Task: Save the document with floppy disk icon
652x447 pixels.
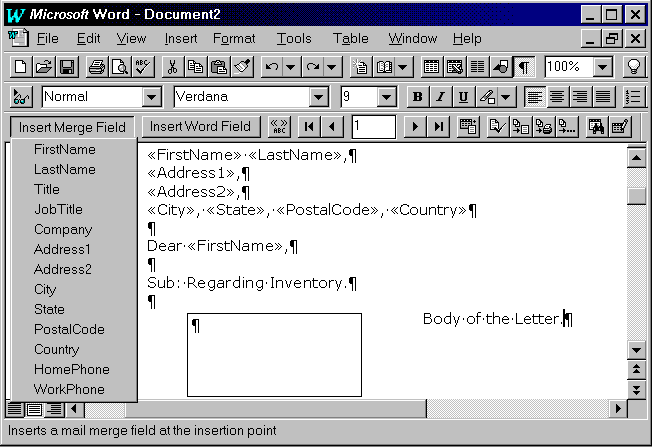Action: coord(67,67)
